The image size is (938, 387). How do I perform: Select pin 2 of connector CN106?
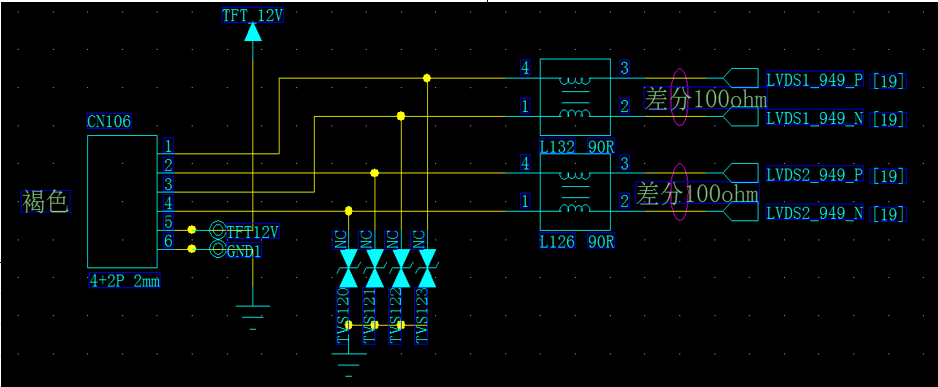169,164
